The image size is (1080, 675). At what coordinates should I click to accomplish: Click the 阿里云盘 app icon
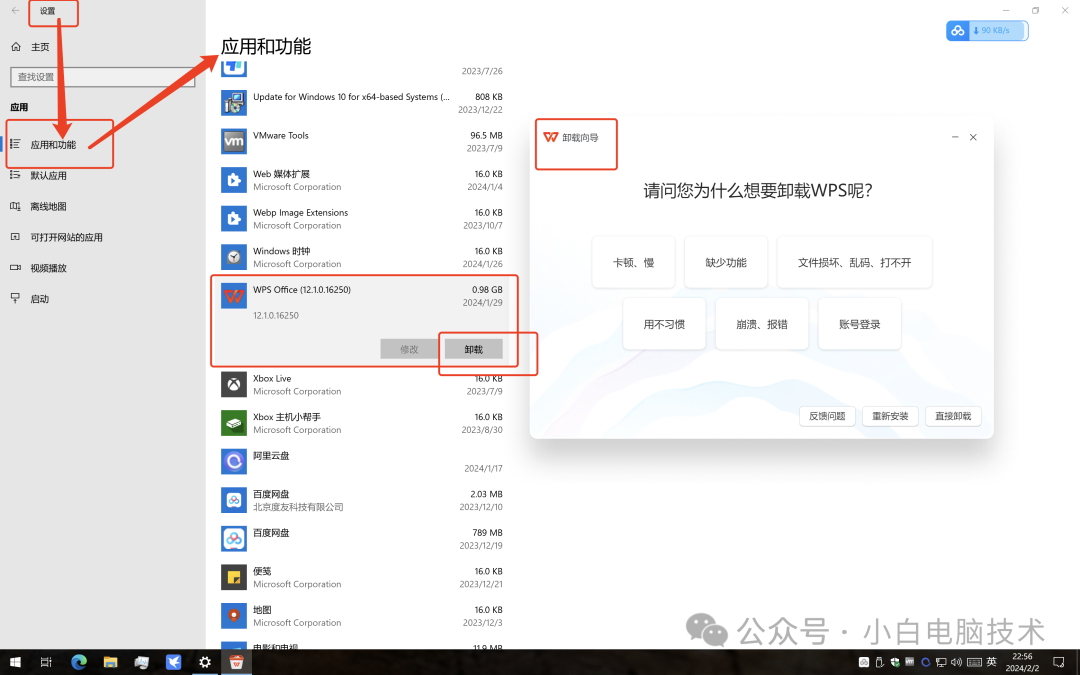(x=234, y=461)
